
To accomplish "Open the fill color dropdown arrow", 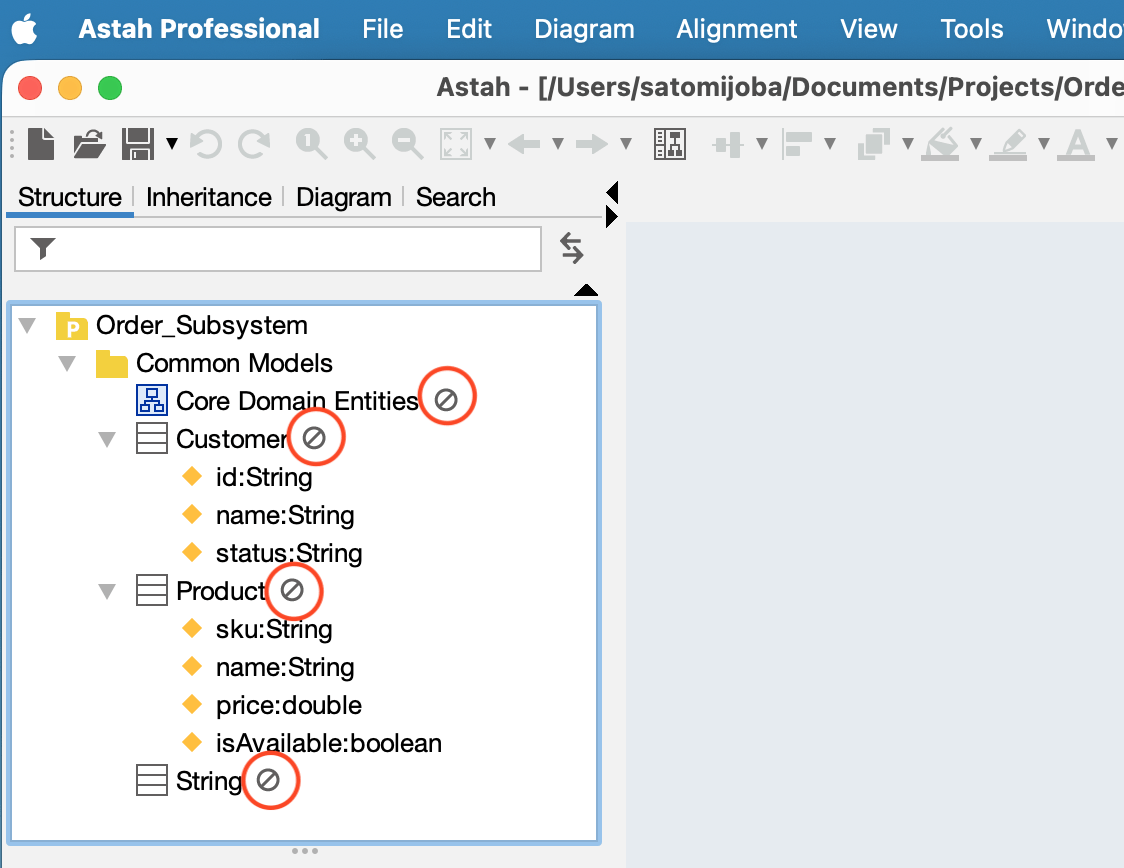I will tap(976, 143).
